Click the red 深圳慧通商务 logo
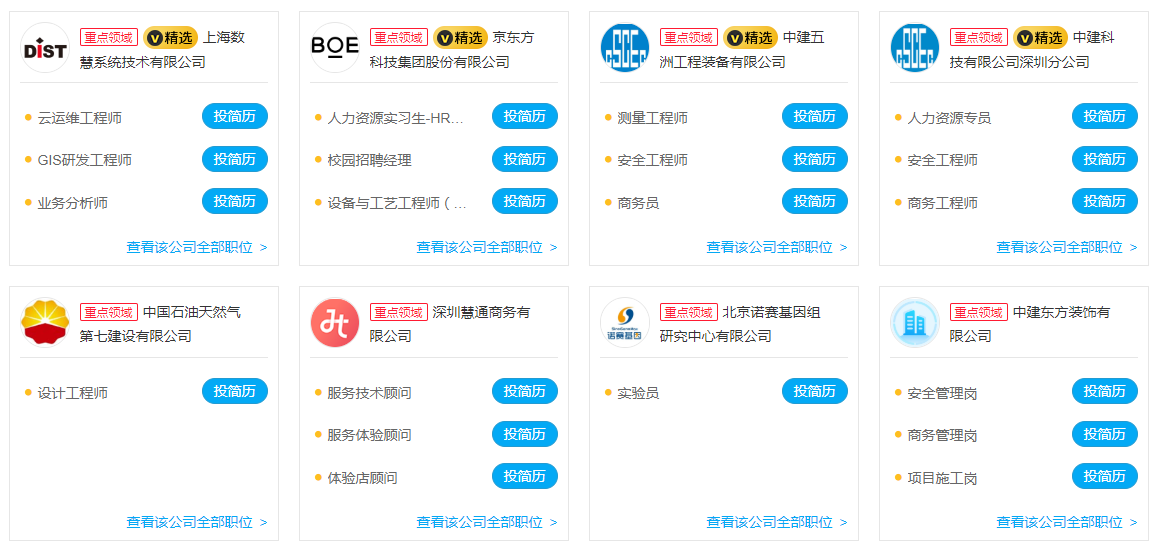 [335, 323]
